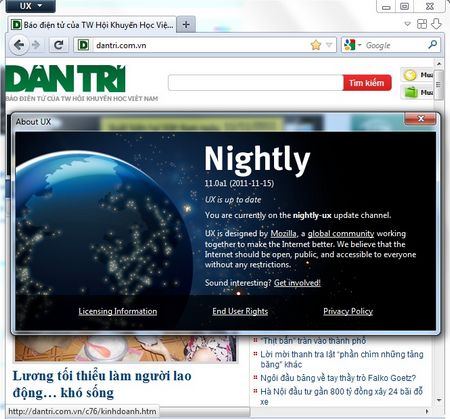Open the Google search engine selector
The image size is (450, 419).
(x=352, y=45)
